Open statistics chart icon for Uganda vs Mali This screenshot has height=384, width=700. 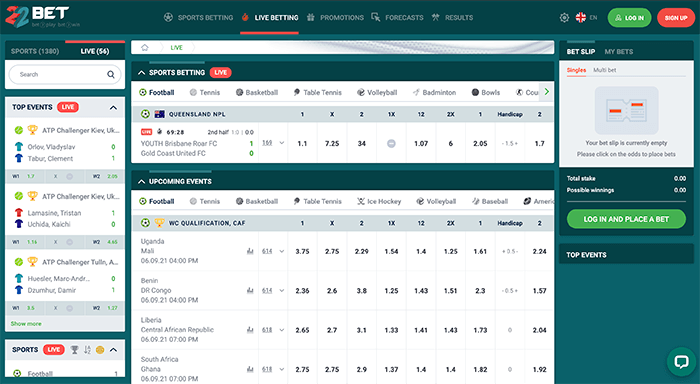pyautogui.click(x=250, y=251)
